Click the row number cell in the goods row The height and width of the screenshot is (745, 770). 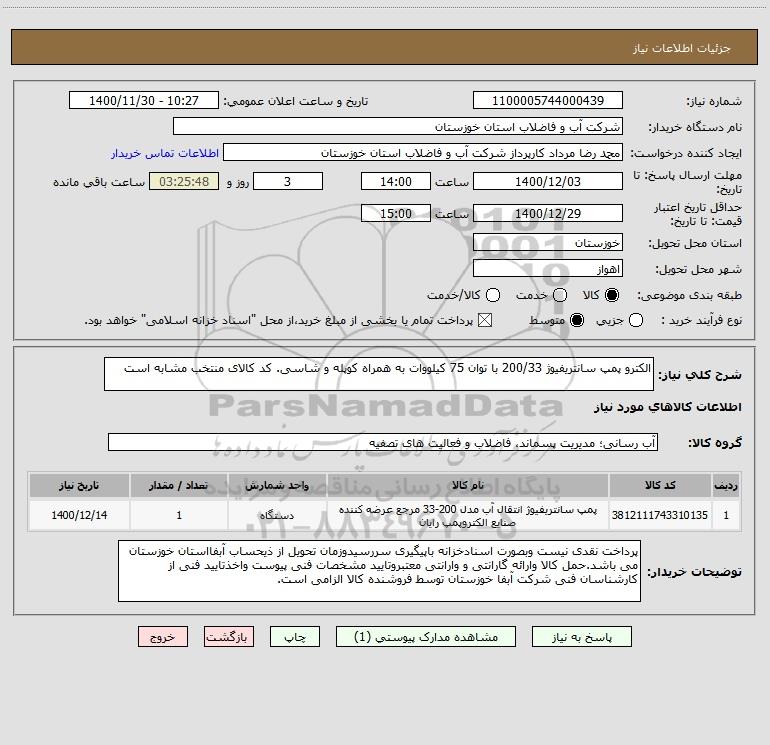[x=726, y=515]
